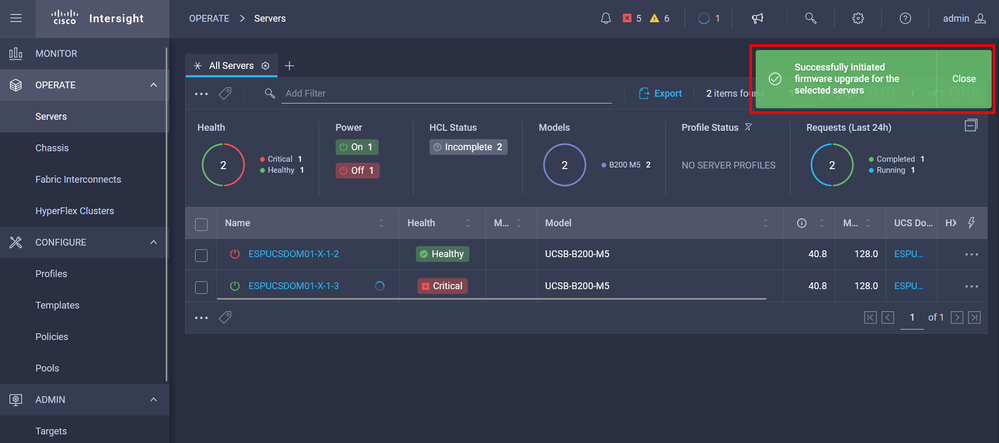Filter by Power On servers
999x443 pixels.
[357, 147]
